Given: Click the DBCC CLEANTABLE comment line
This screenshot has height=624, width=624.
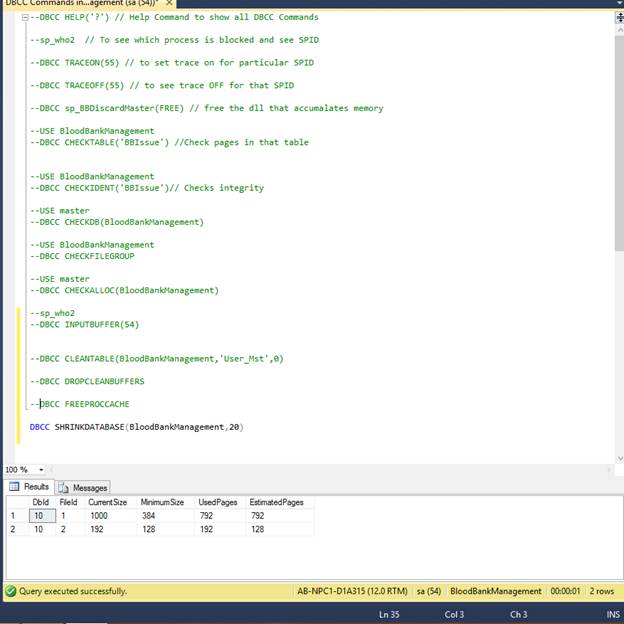Looking at the screenshot, I should tap(157, 359).
